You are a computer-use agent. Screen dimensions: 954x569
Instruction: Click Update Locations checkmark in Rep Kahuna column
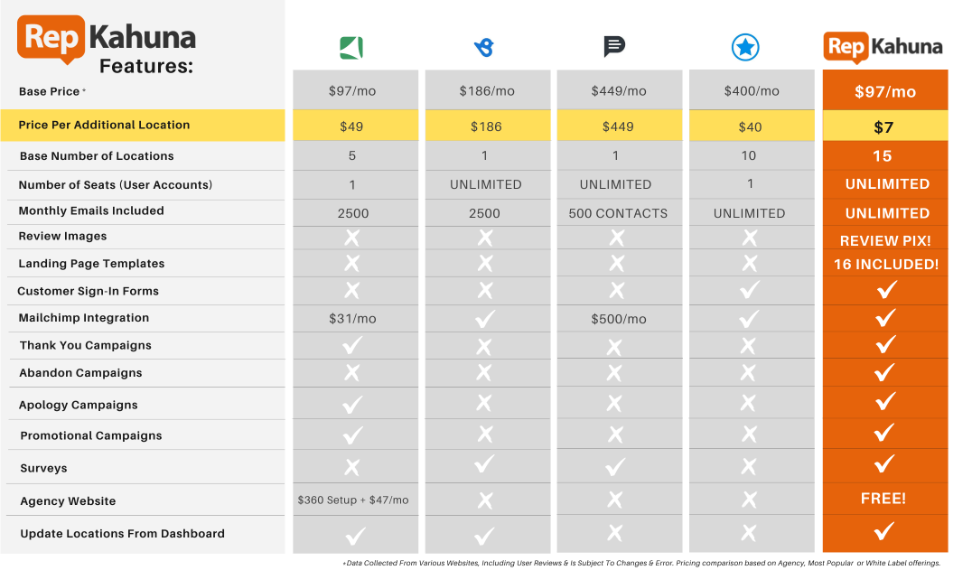(x=884, y=531)
